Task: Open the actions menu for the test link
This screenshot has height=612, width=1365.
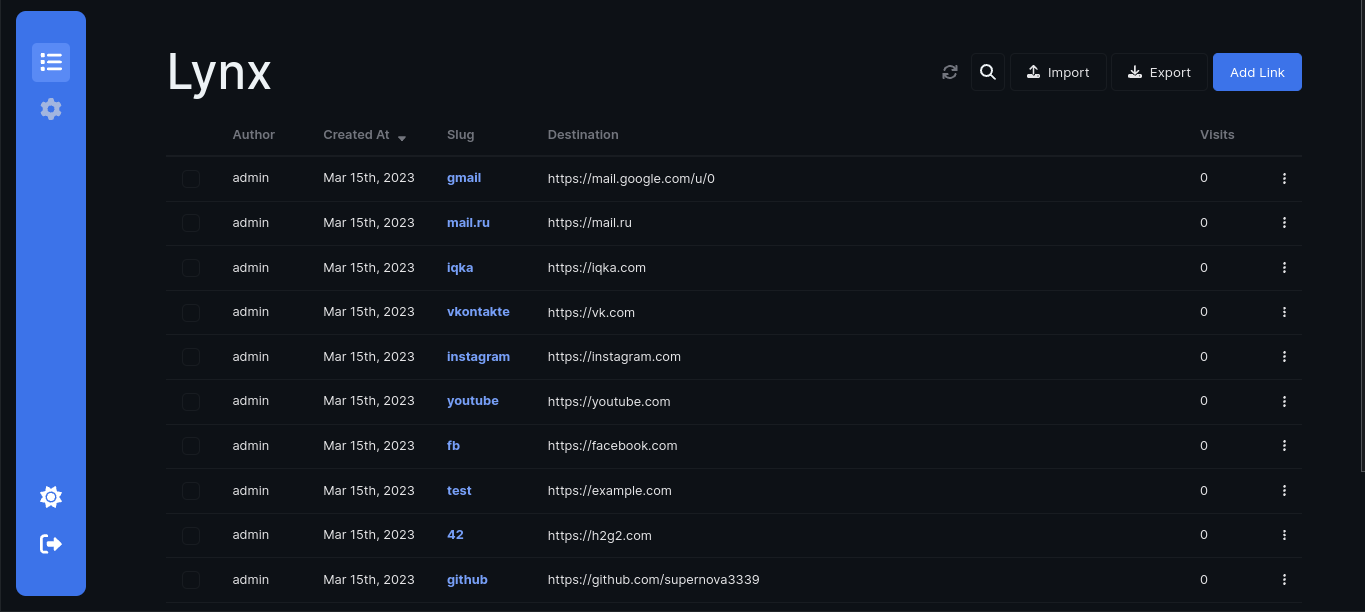Action: coord(1284,491)
